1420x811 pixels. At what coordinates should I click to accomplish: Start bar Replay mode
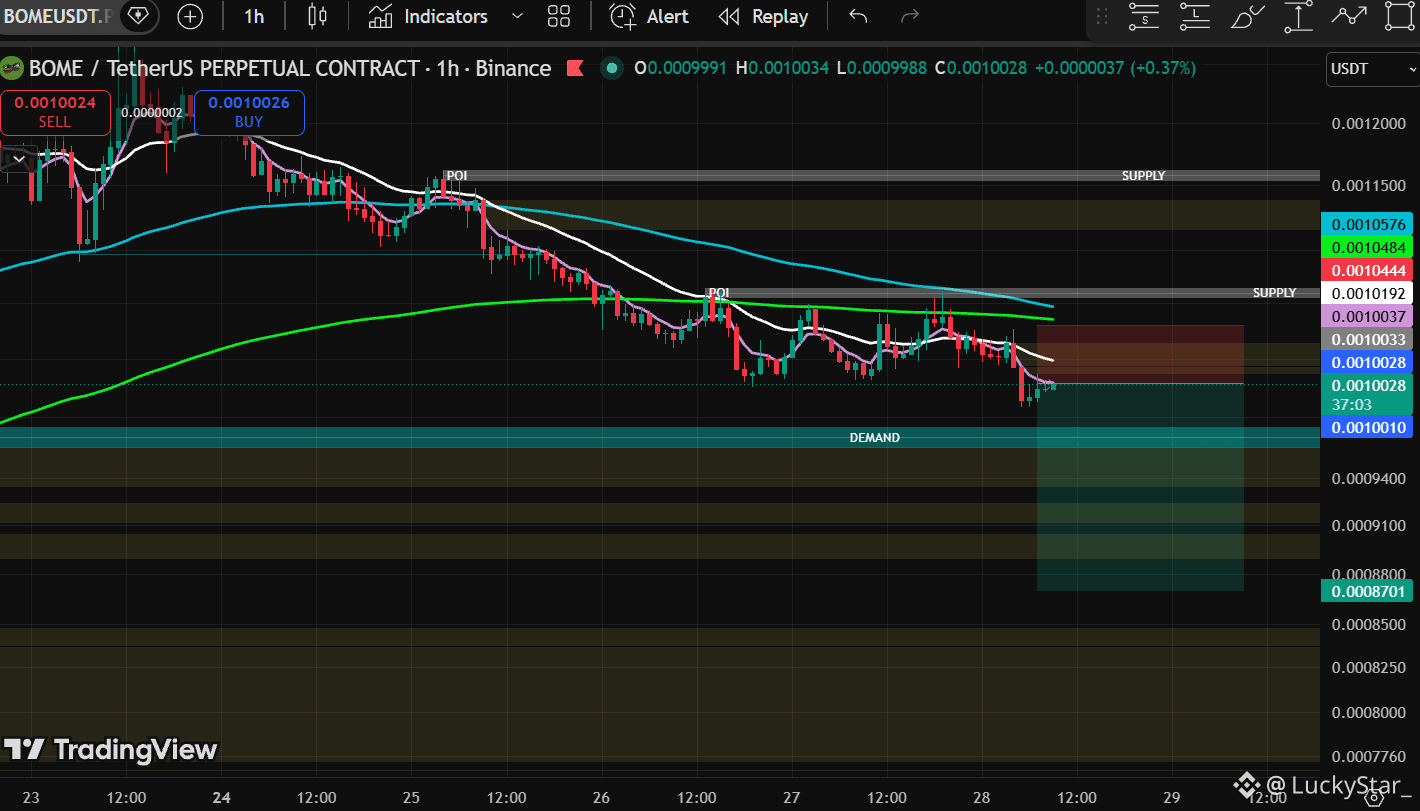(x=764, y=16)
